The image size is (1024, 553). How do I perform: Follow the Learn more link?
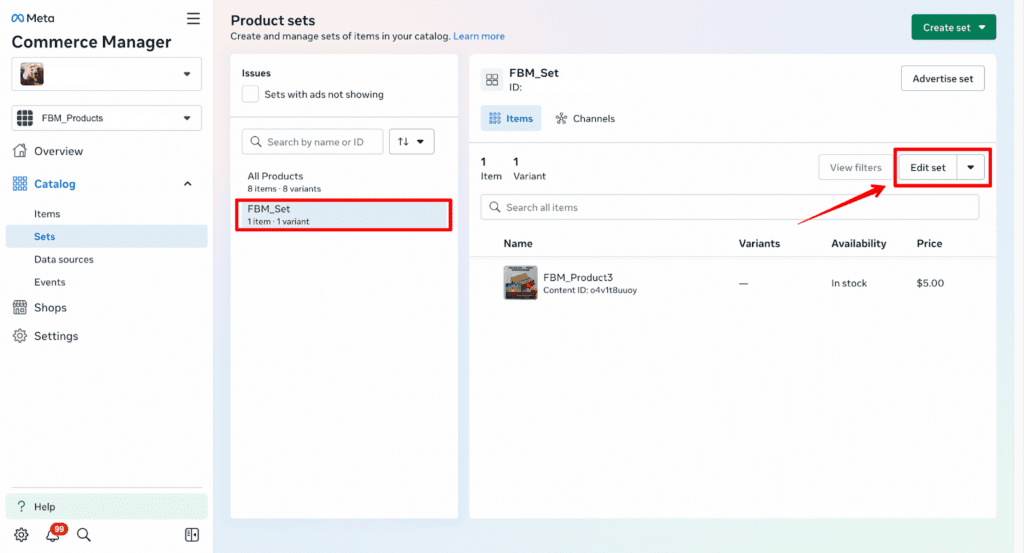tap(479, 36)
